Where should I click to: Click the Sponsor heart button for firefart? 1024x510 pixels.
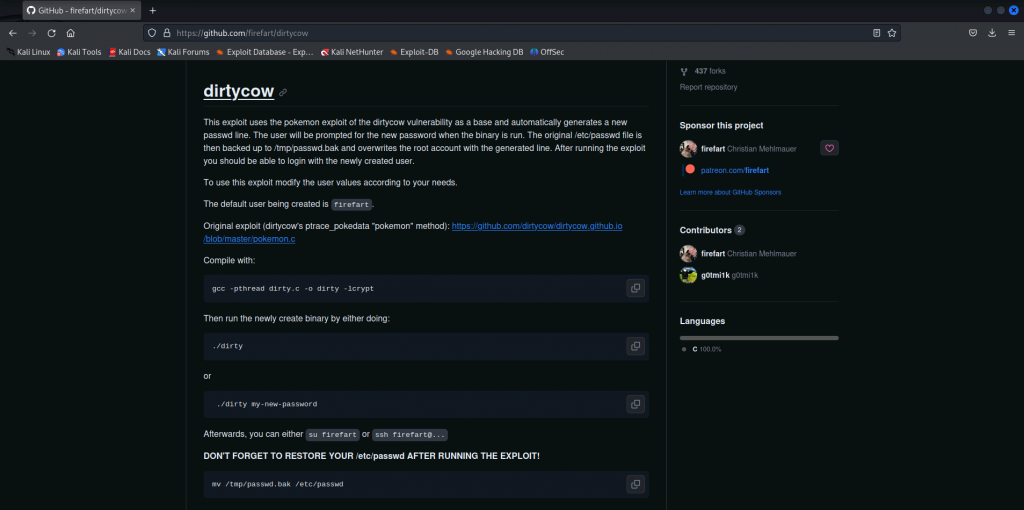829,148
